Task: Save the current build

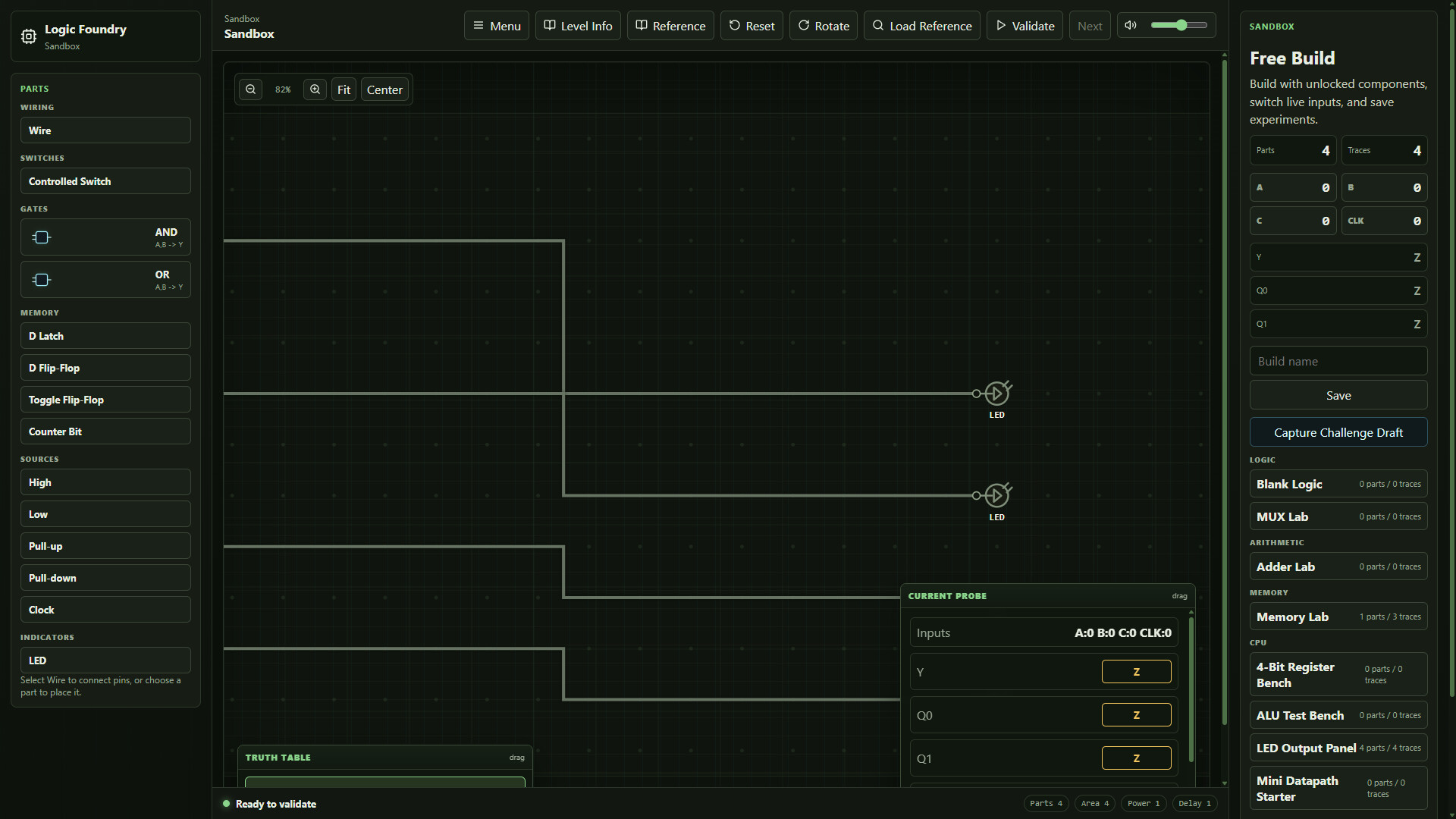Action: coord(1338,395)
